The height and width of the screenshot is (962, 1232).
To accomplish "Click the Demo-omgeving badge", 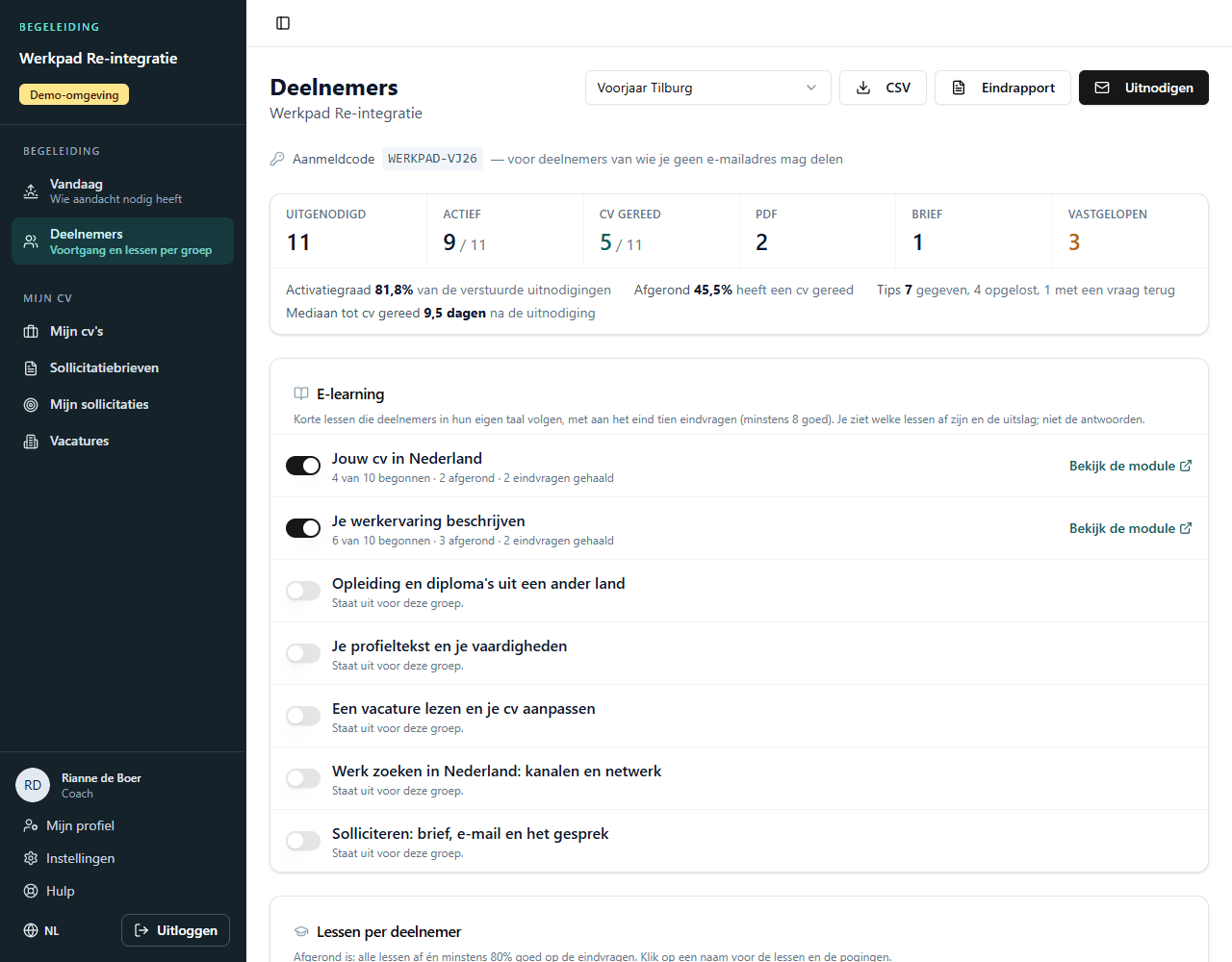I will 74,94.
